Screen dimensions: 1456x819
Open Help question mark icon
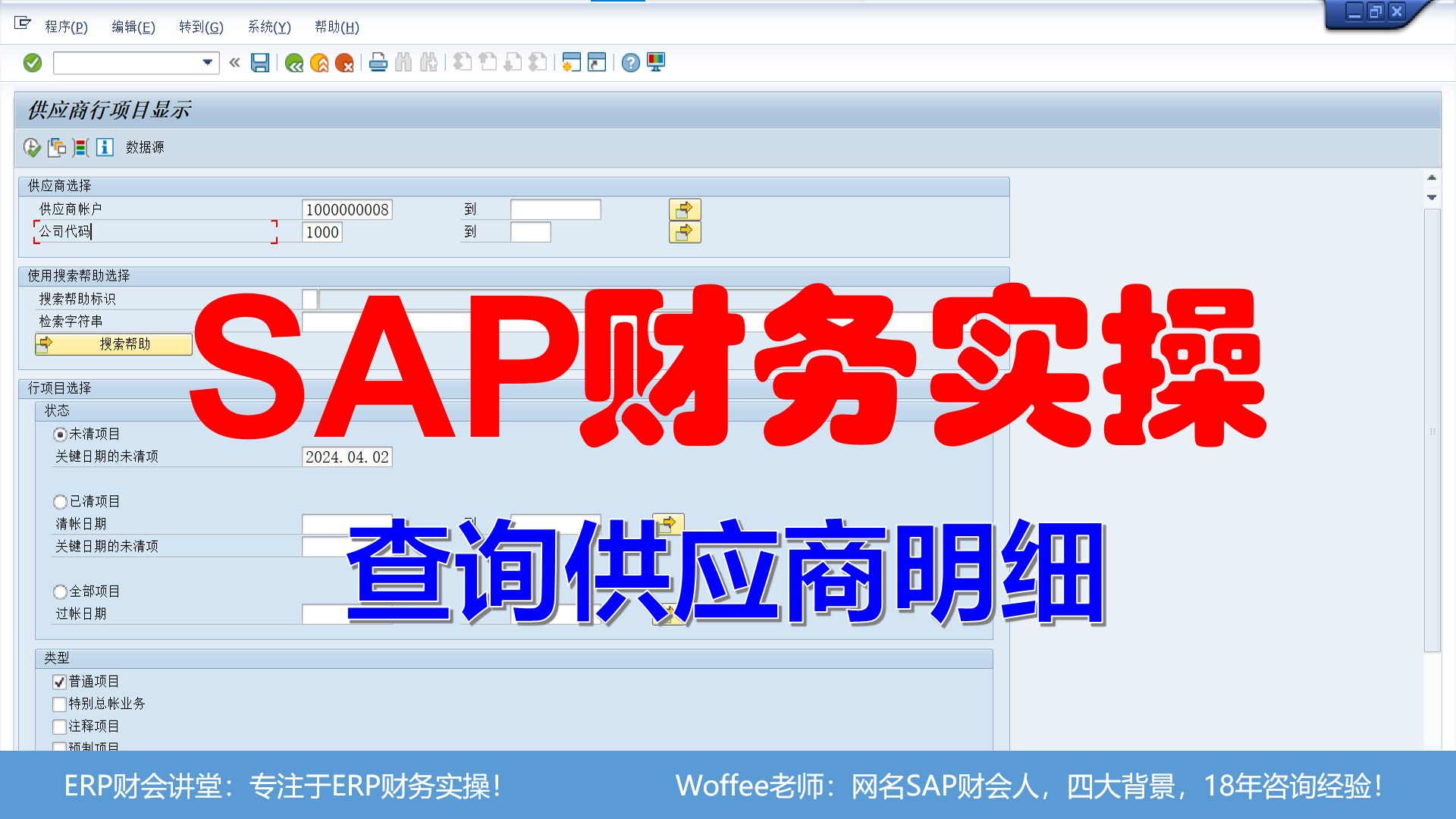click(x=631, y=63)
